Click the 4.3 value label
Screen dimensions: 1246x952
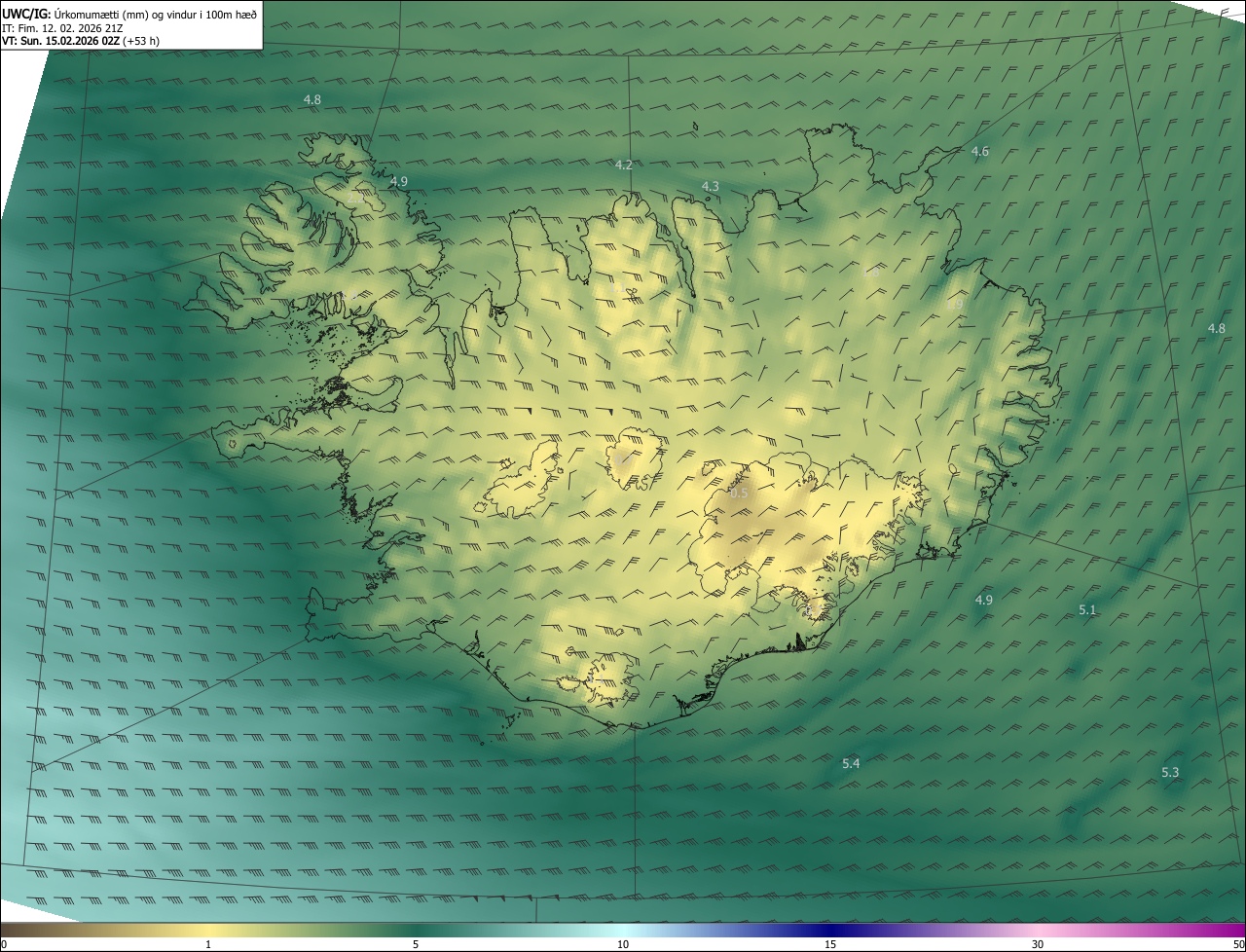[711, 186]
